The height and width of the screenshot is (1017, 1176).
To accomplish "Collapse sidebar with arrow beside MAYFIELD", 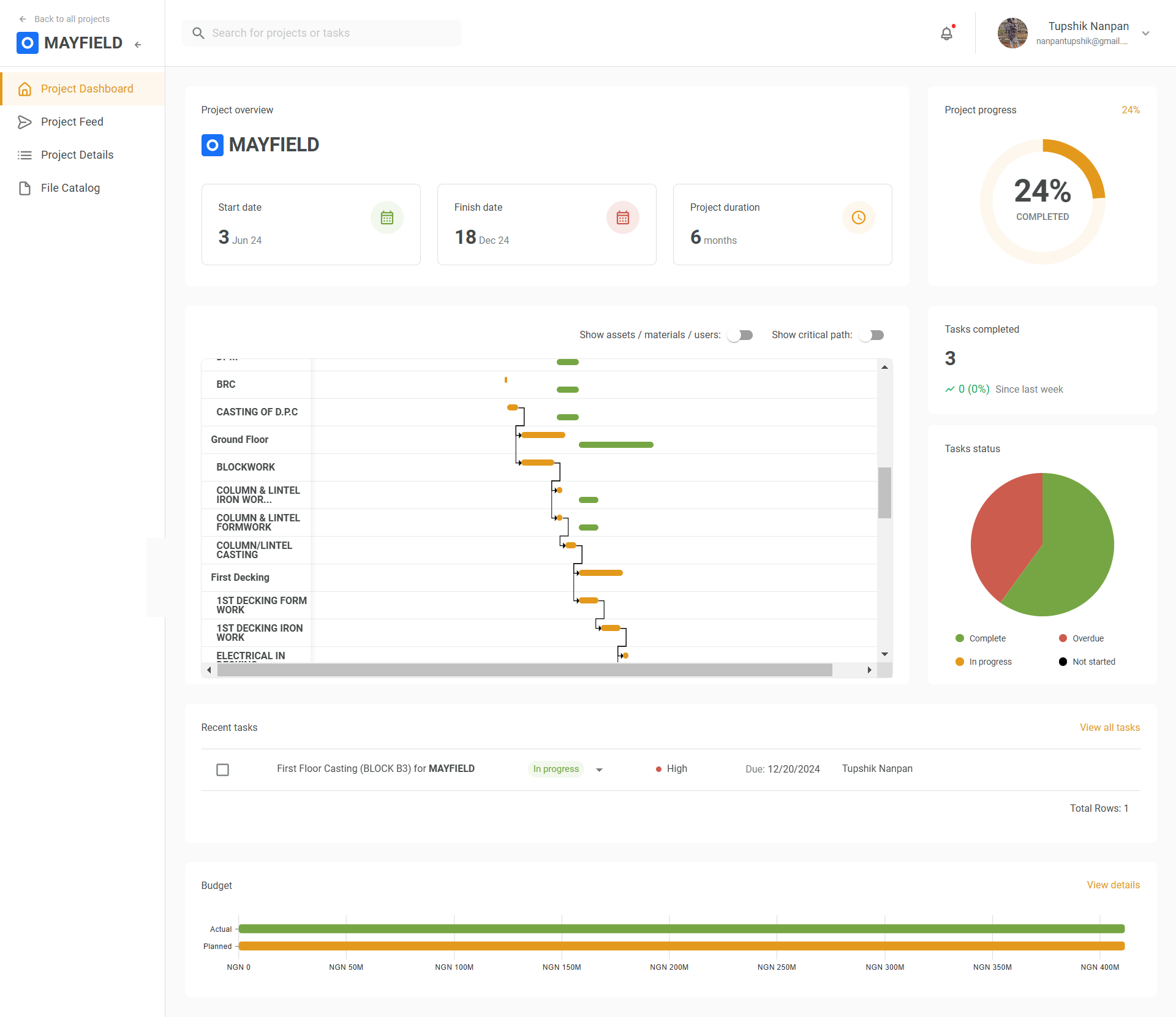I will pos(138,44).
